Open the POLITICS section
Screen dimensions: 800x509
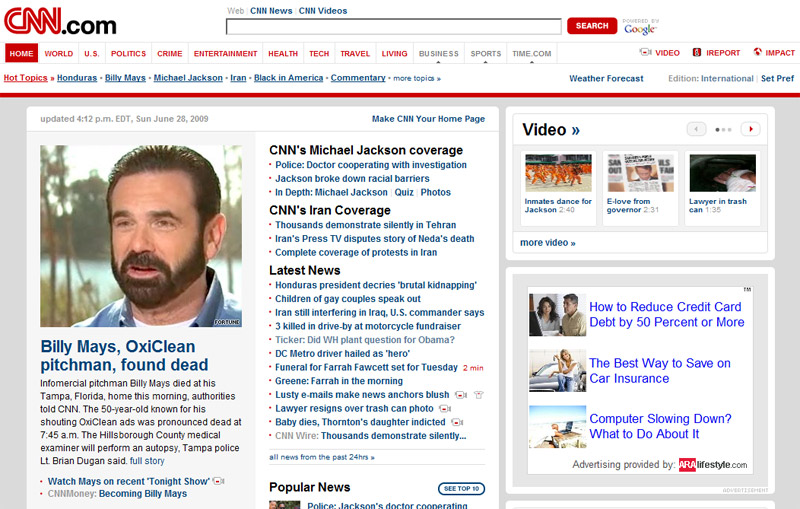coord(129,54)
